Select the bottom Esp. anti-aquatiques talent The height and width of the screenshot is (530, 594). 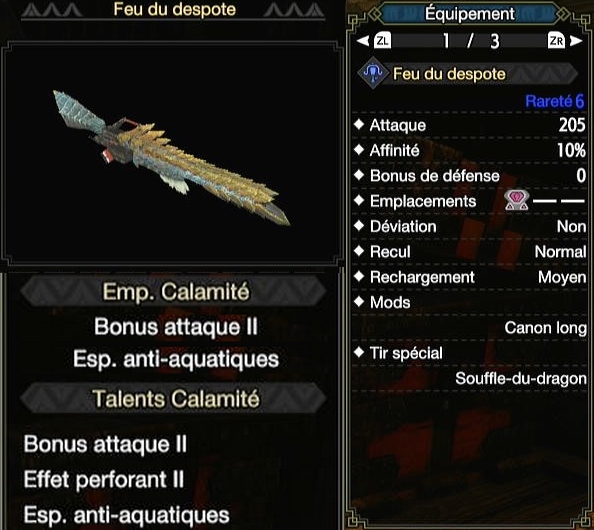[127, 515]
